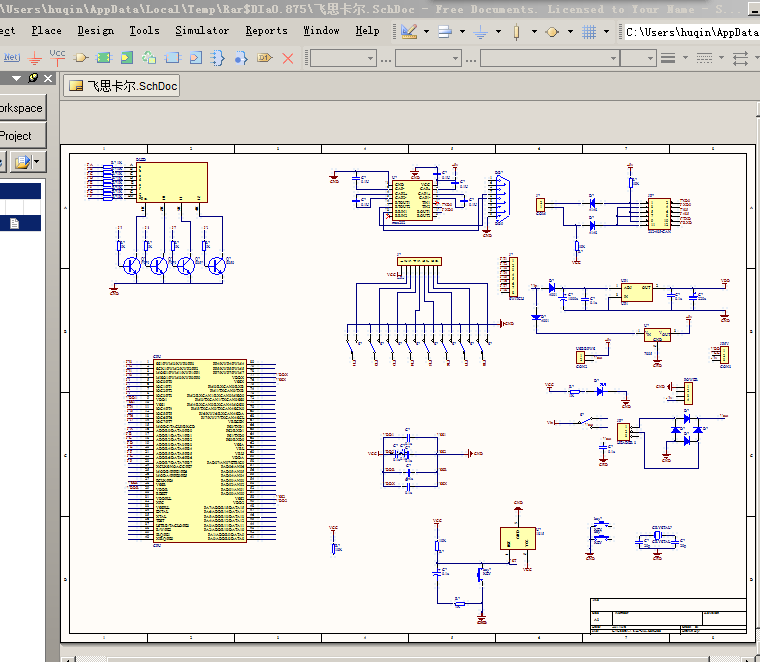Expand the simulation sources dropdown arrow
This screenshot has width=760, height=662.
[x=570, y=32]
